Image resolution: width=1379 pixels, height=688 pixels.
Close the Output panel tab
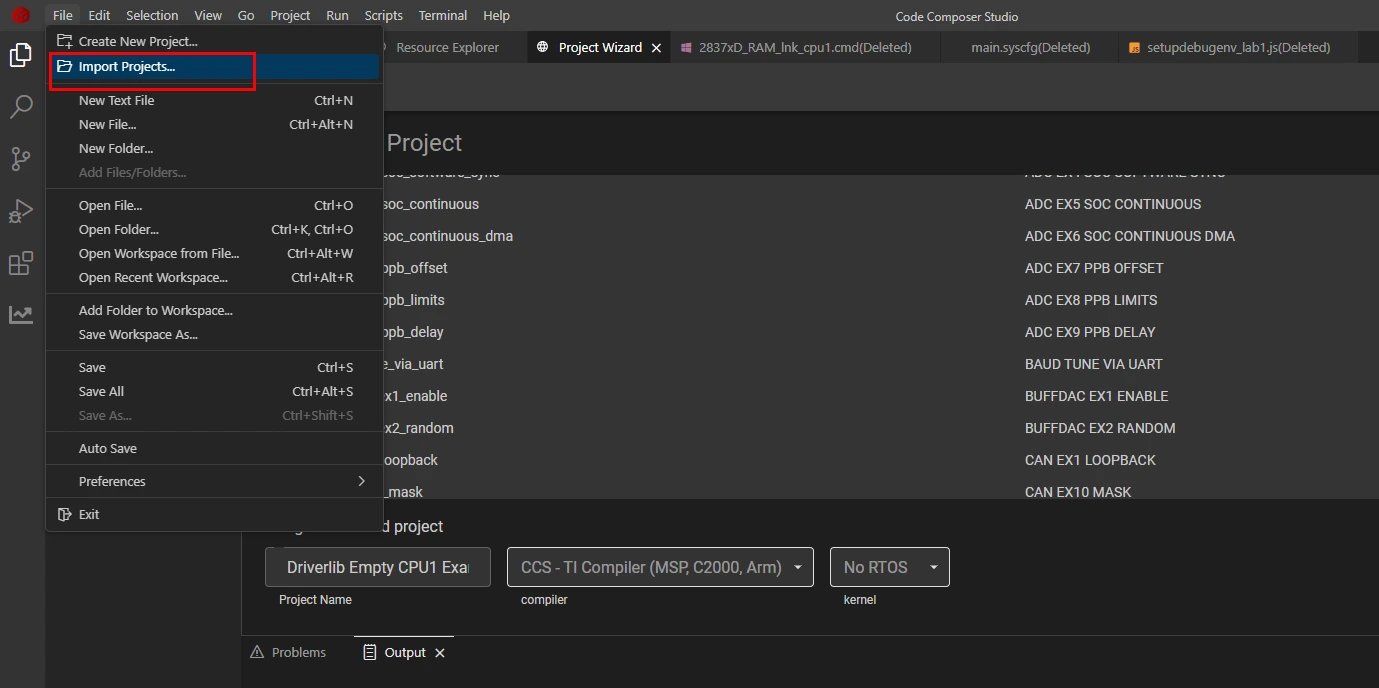click(440, 652)
